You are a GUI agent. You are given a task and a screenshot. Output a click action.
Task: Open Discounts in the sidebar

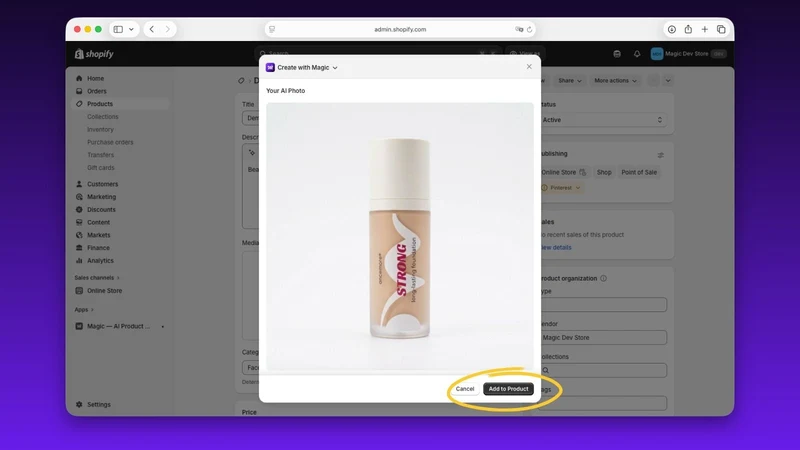coord(102,210)
